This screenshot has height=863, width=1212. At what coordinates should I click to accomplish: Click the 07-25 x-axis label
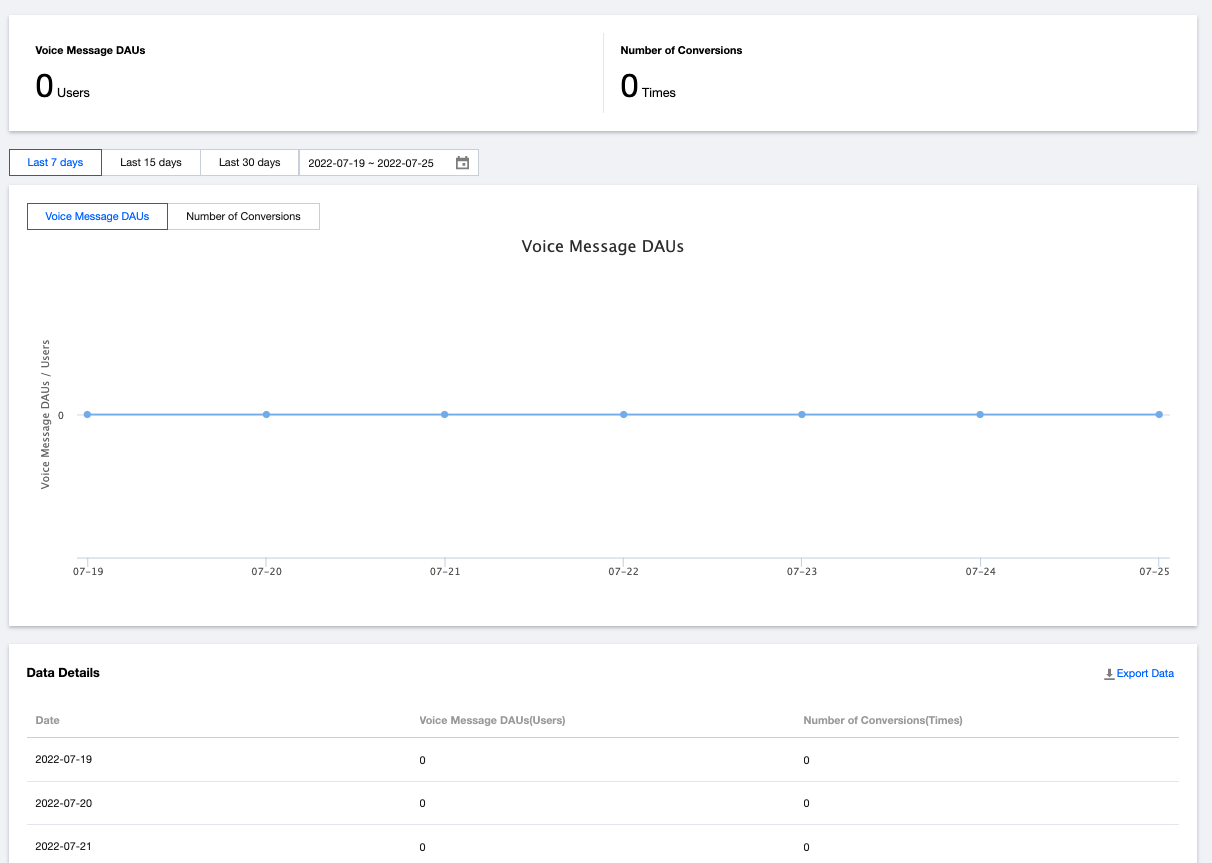(x=1154, y=572)
